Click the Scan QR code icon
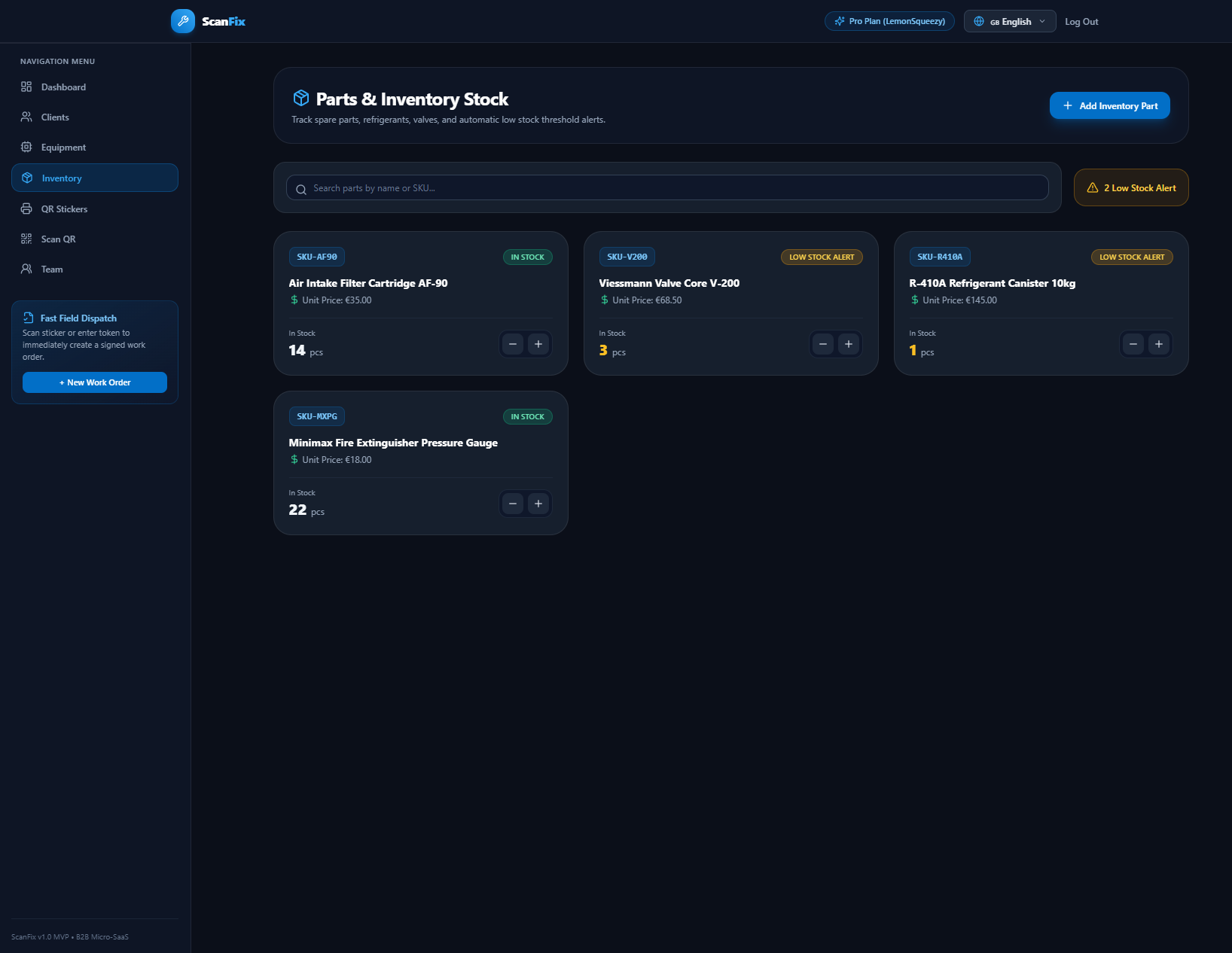Image resolution: width=1232 pixels, height=953 pixels. coord(26,239)
